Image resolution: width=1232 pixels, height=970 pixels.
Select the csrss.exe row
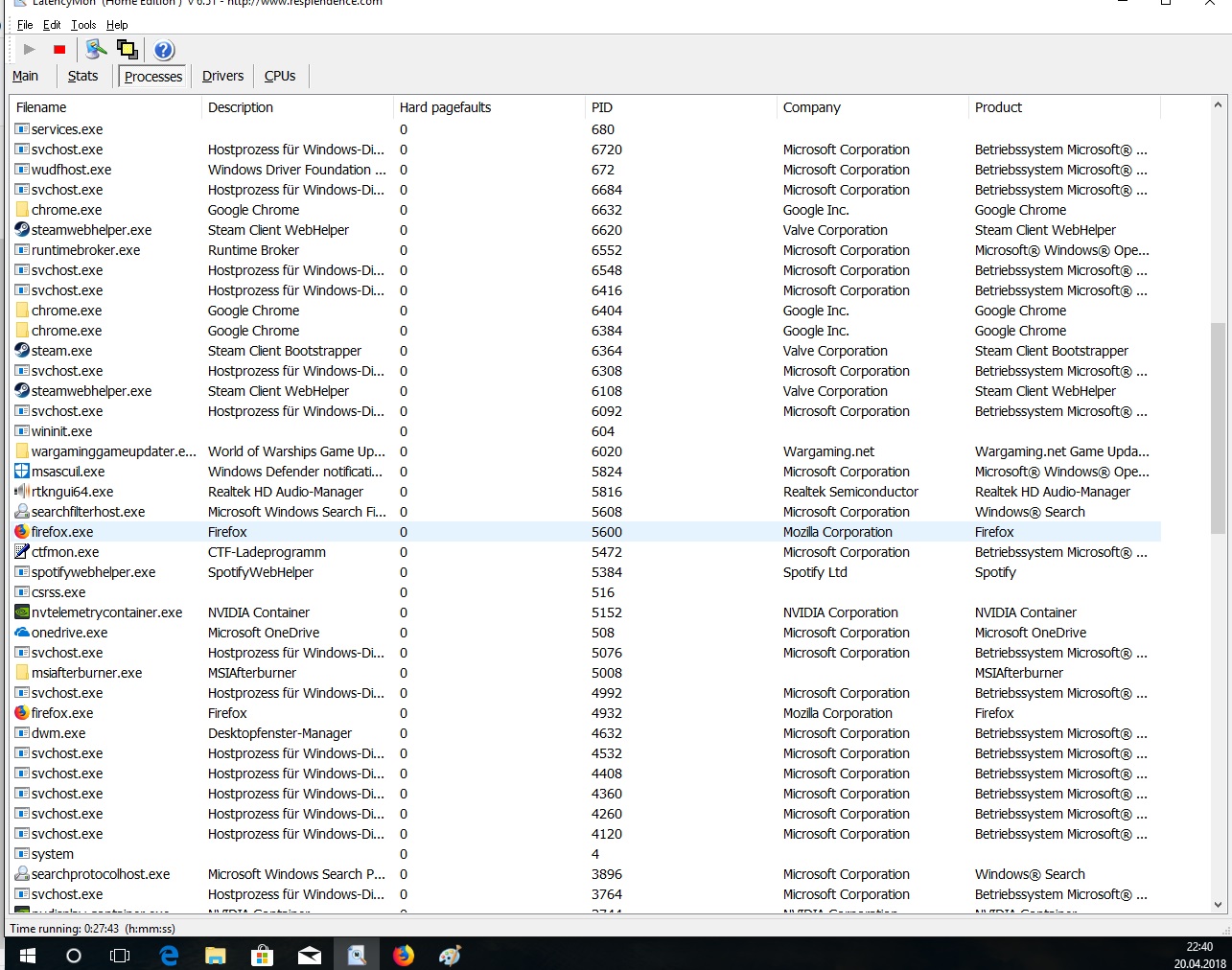(586, 592)
